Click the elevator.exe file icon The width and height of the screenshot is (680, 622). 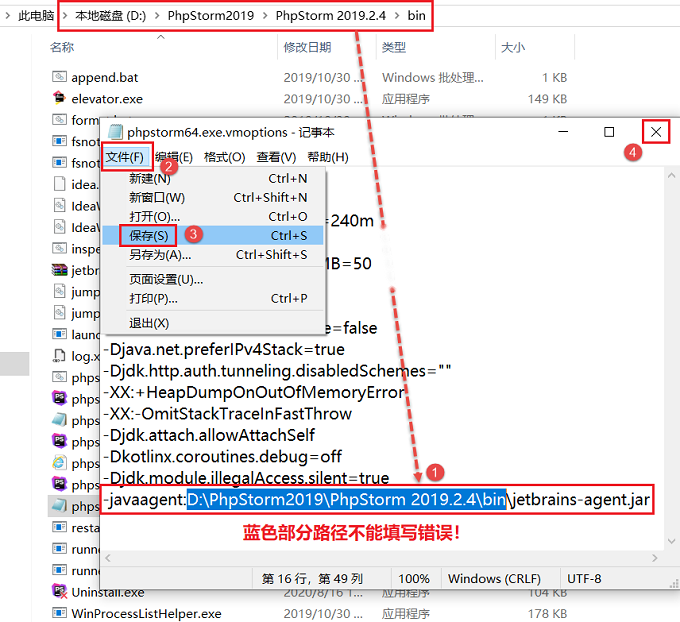(59, 98)
